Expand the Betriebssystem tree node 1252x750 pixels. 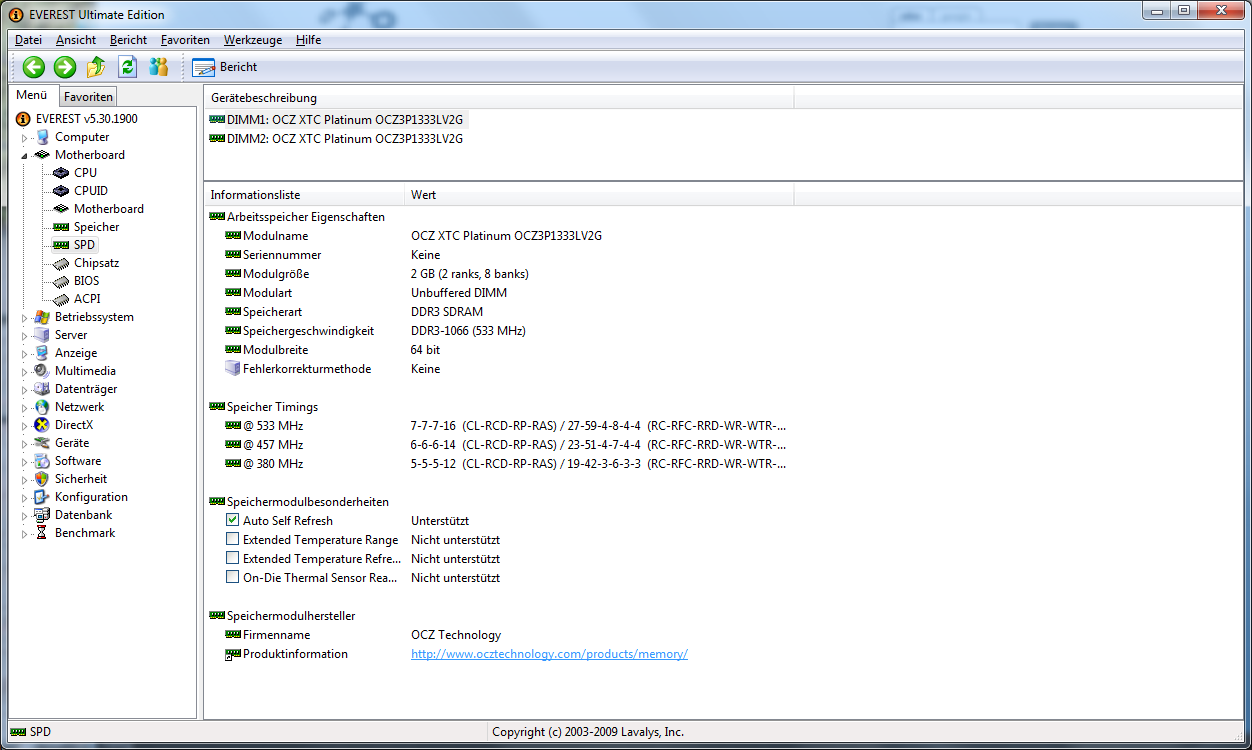click(25, 318)
